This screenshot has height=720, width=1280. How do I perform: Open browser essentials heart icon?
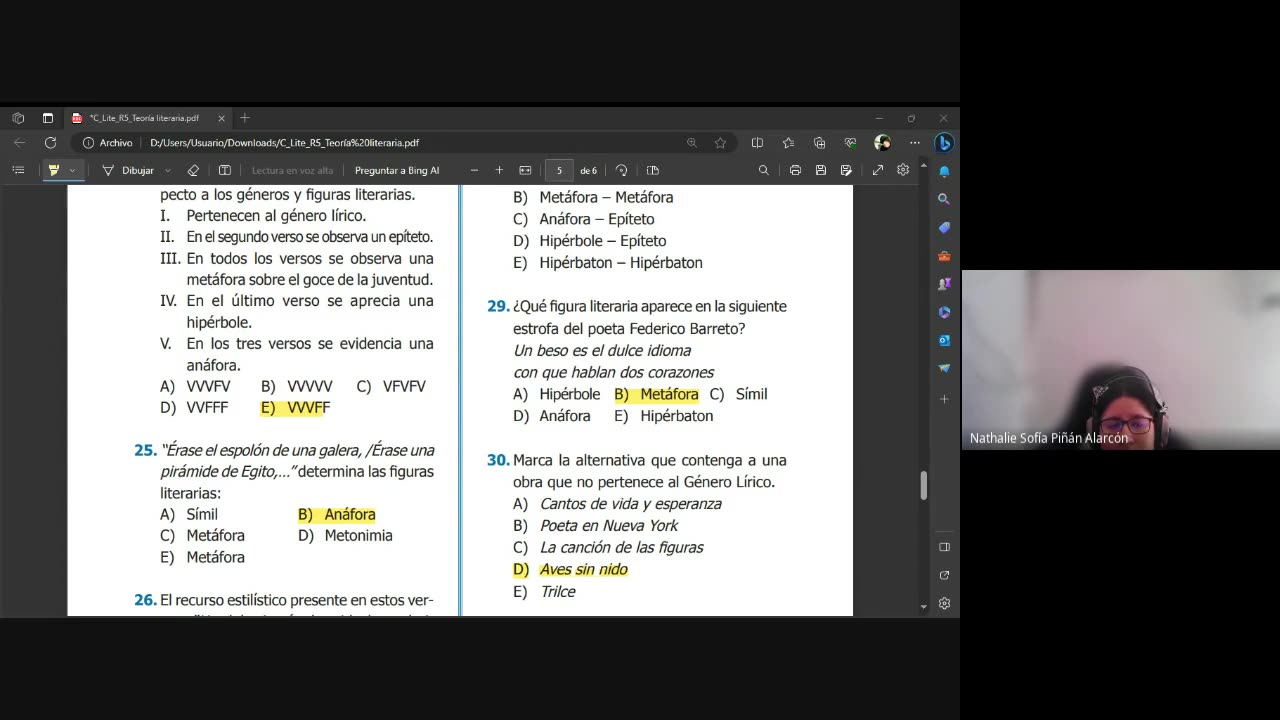850,143
